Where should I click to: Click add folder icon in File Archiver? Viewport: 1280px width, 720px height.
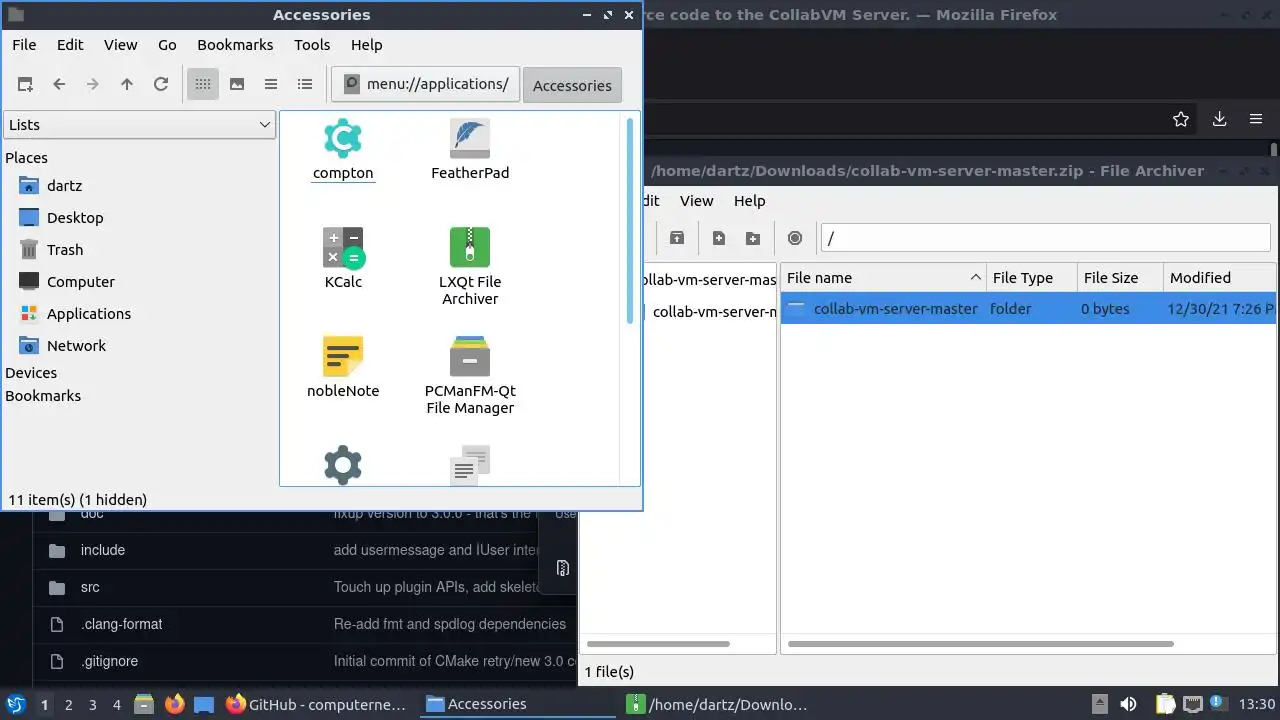pos(753,238)
